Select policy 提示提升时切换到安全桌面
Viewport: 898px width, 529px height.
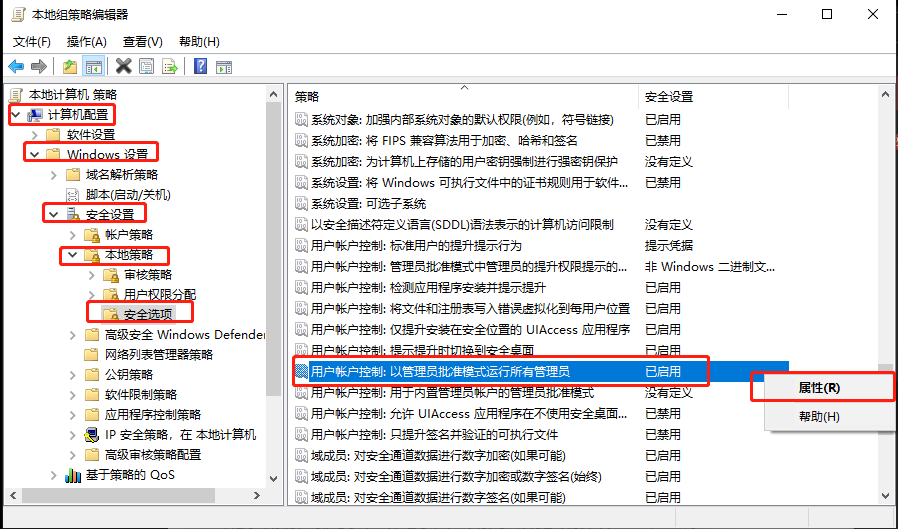click(423, 350)
